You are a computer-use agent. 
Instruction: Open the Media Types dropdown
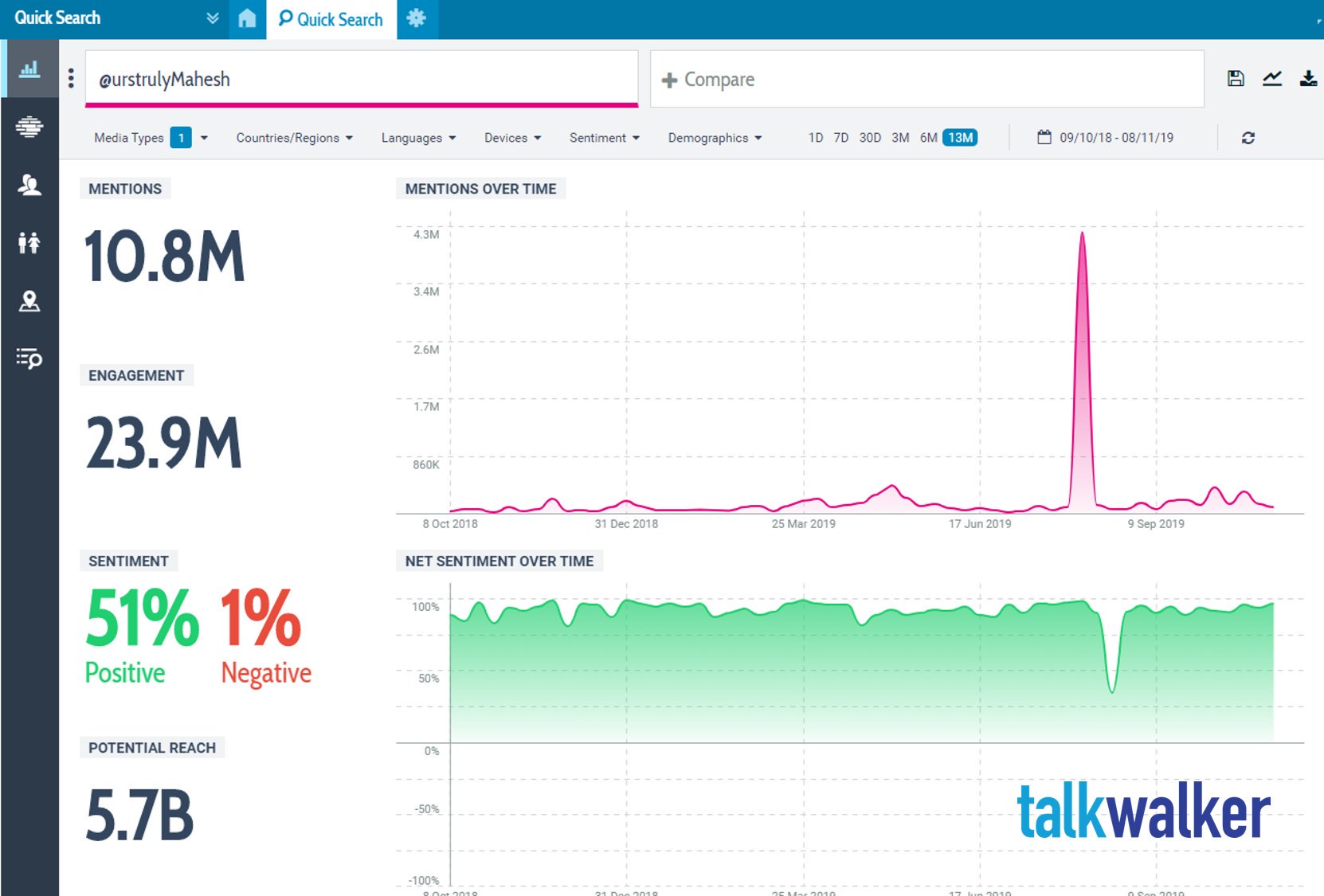click(x=151, y=138)
